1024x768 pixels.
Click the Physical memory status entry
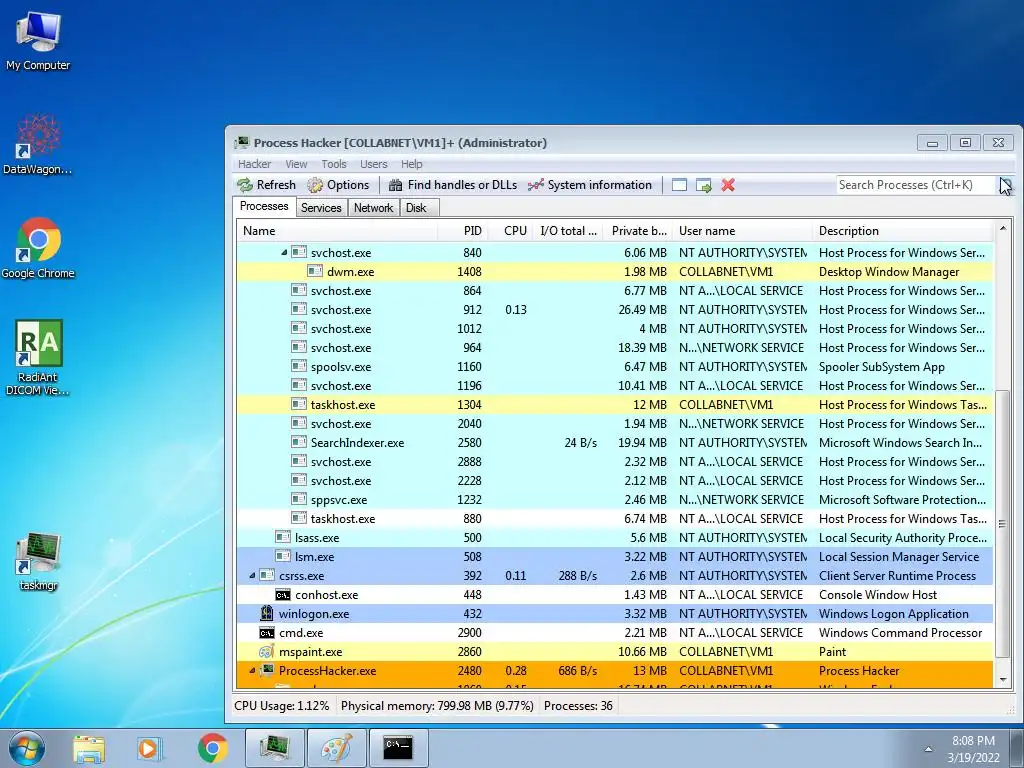click(x=437, y=706)
